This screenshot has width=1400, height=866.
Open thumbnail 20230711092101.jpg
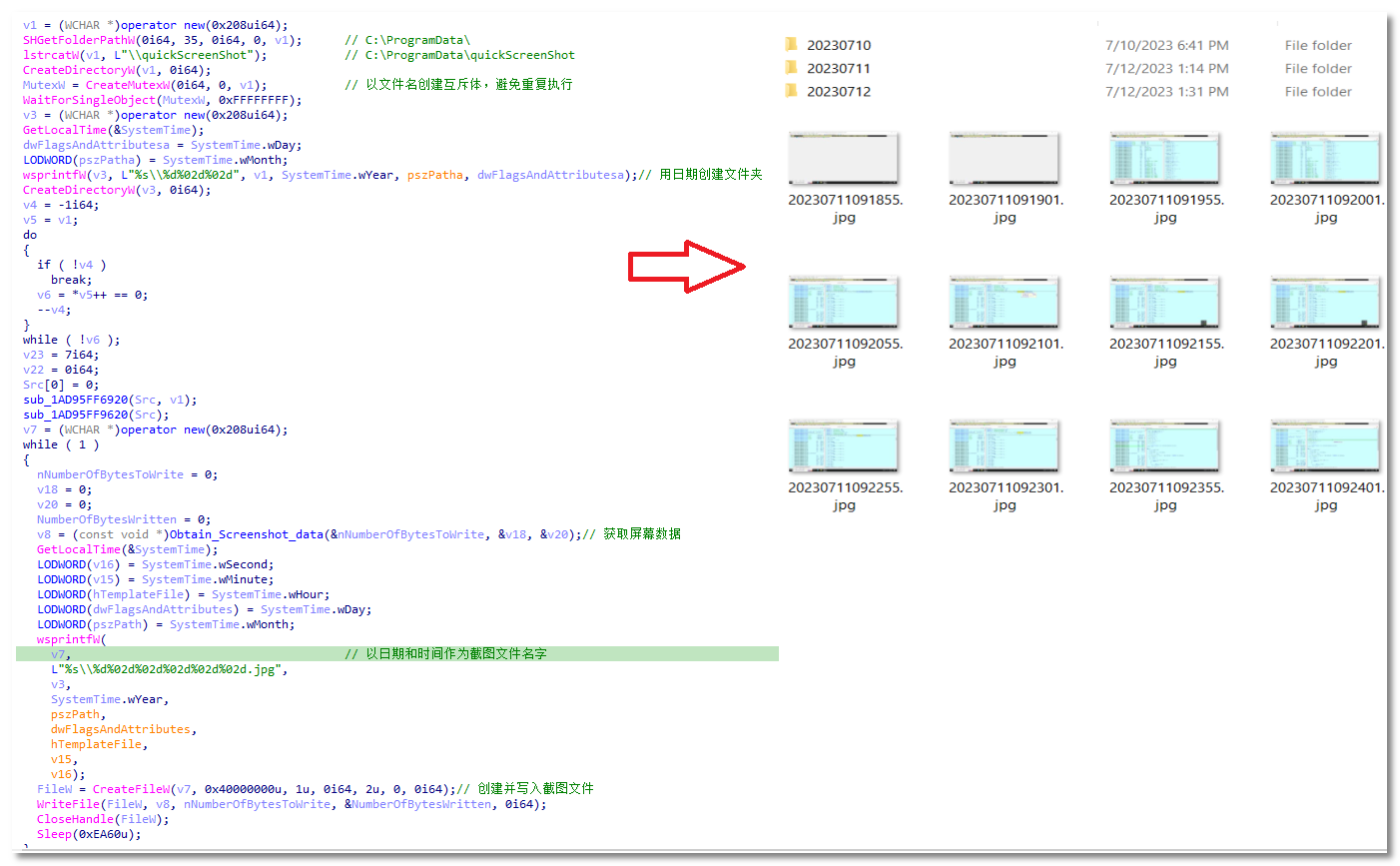1005,304
